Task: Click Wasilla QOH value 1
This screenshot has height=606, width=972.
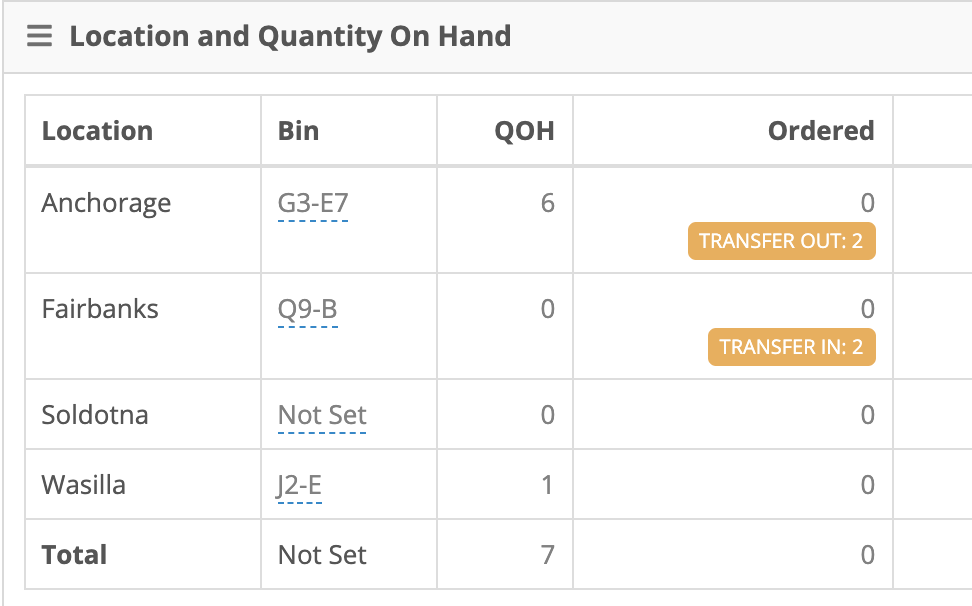Action: click(x=547, y=485)
